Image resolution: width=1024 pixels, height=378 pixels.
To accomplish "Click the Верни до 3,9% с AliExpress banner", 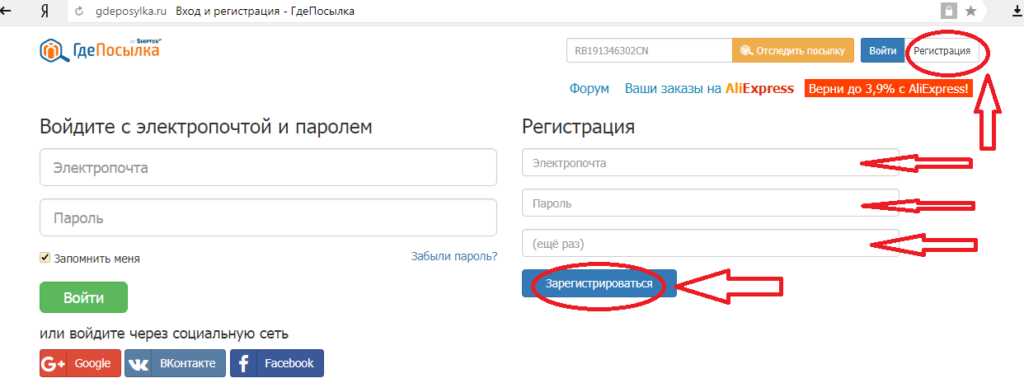I will click(x=889, y=88).
